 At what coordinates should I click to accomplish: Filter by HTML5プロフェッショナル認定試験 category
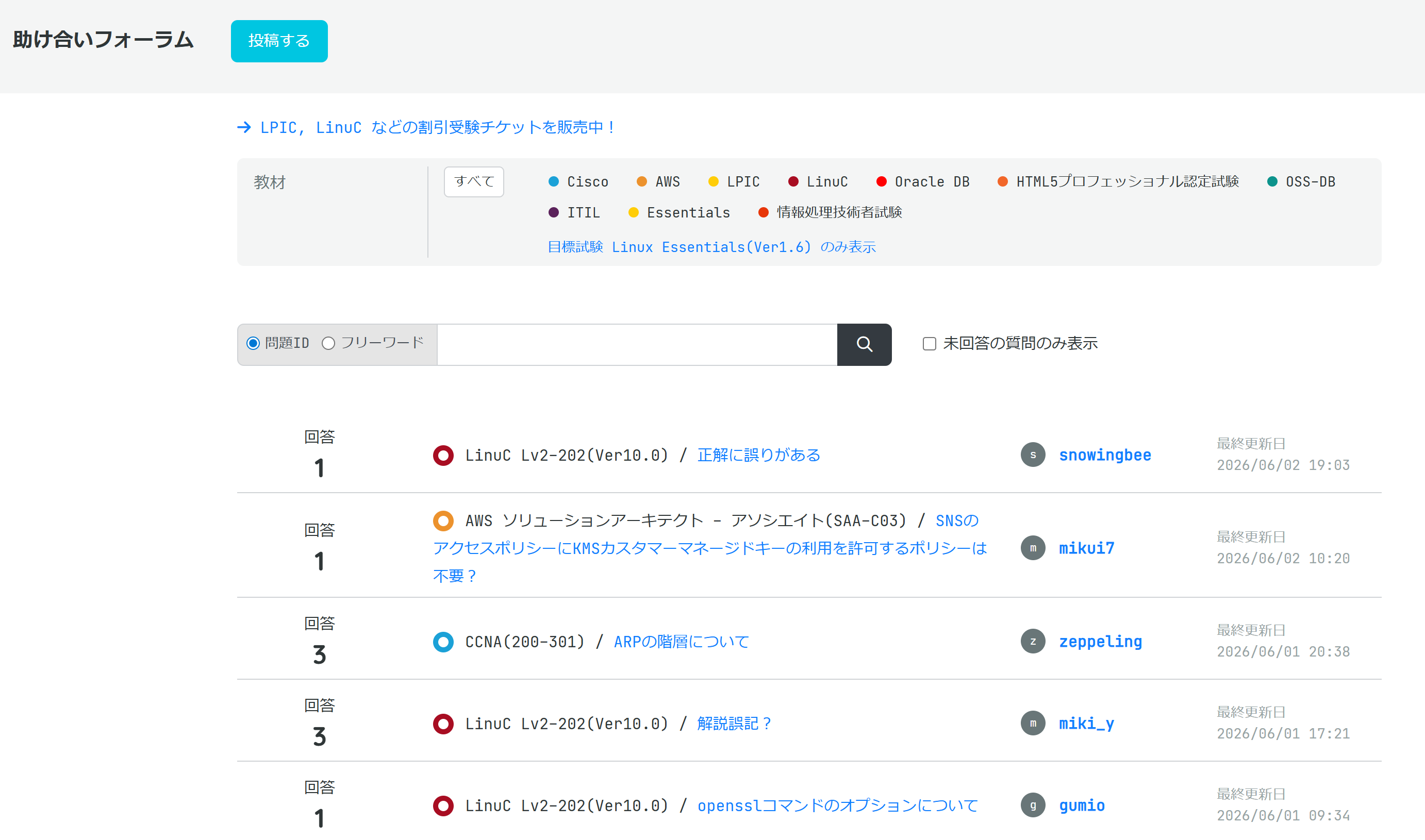(x=1118, y=182)
